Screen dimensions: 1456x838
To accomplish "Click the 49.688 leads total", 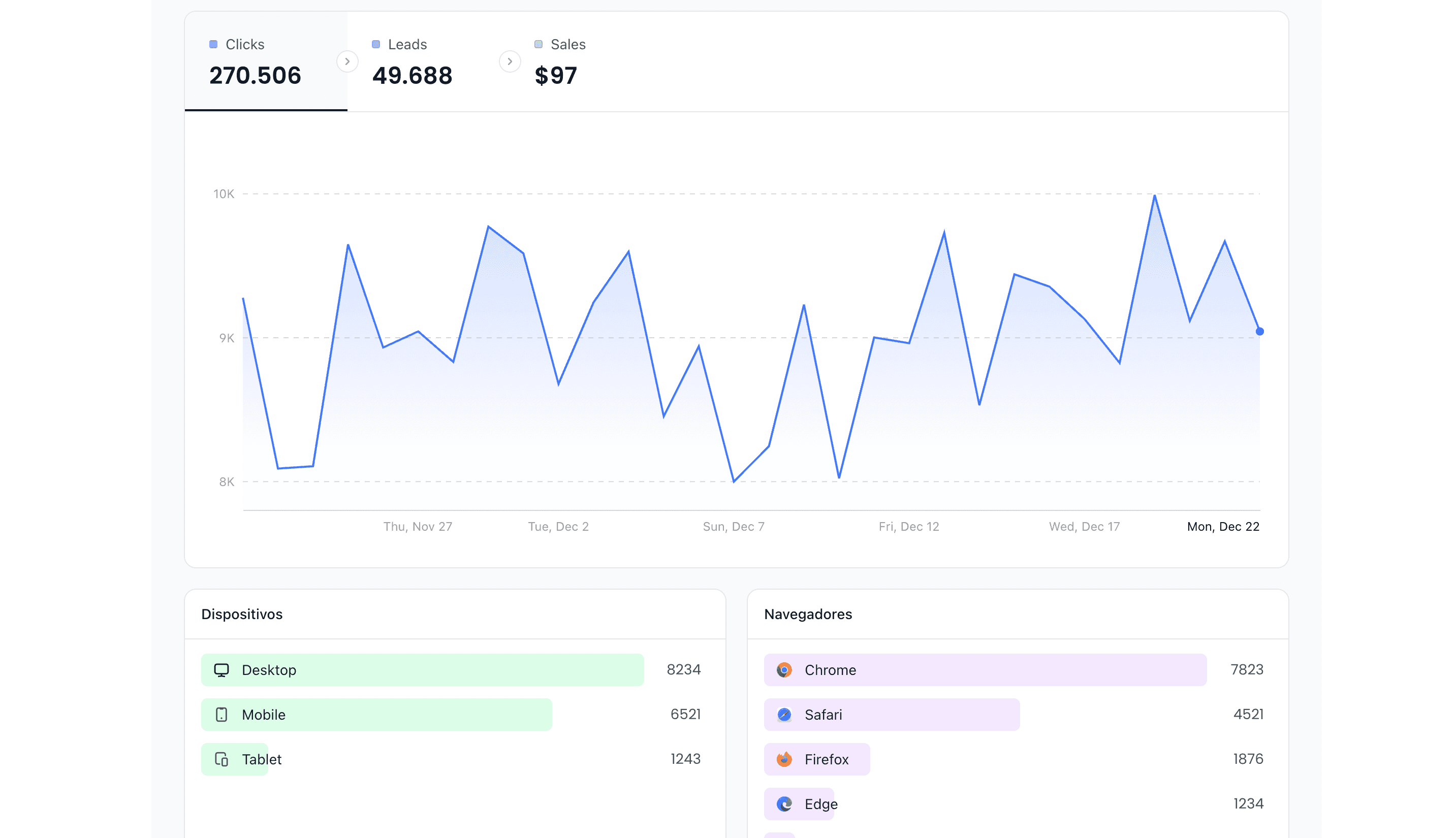I will pyautogui.click(x=412, y=75).
